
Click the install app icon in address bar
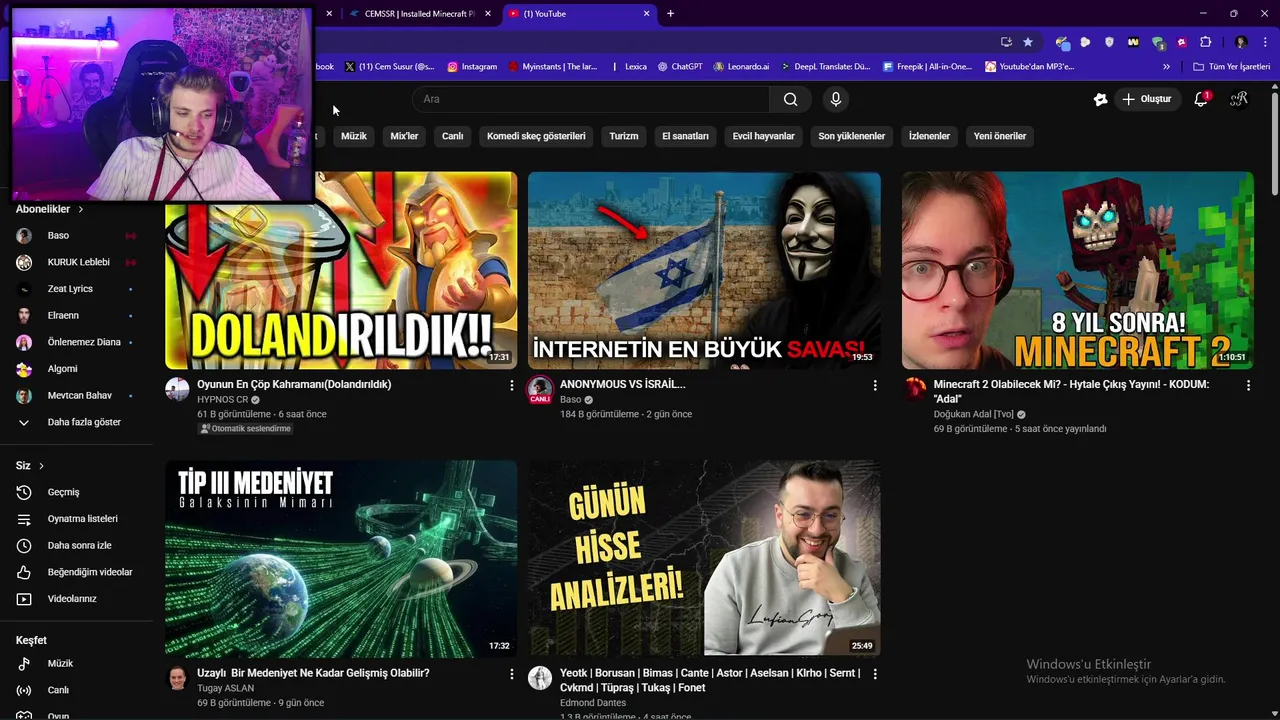click(1006, 42)
